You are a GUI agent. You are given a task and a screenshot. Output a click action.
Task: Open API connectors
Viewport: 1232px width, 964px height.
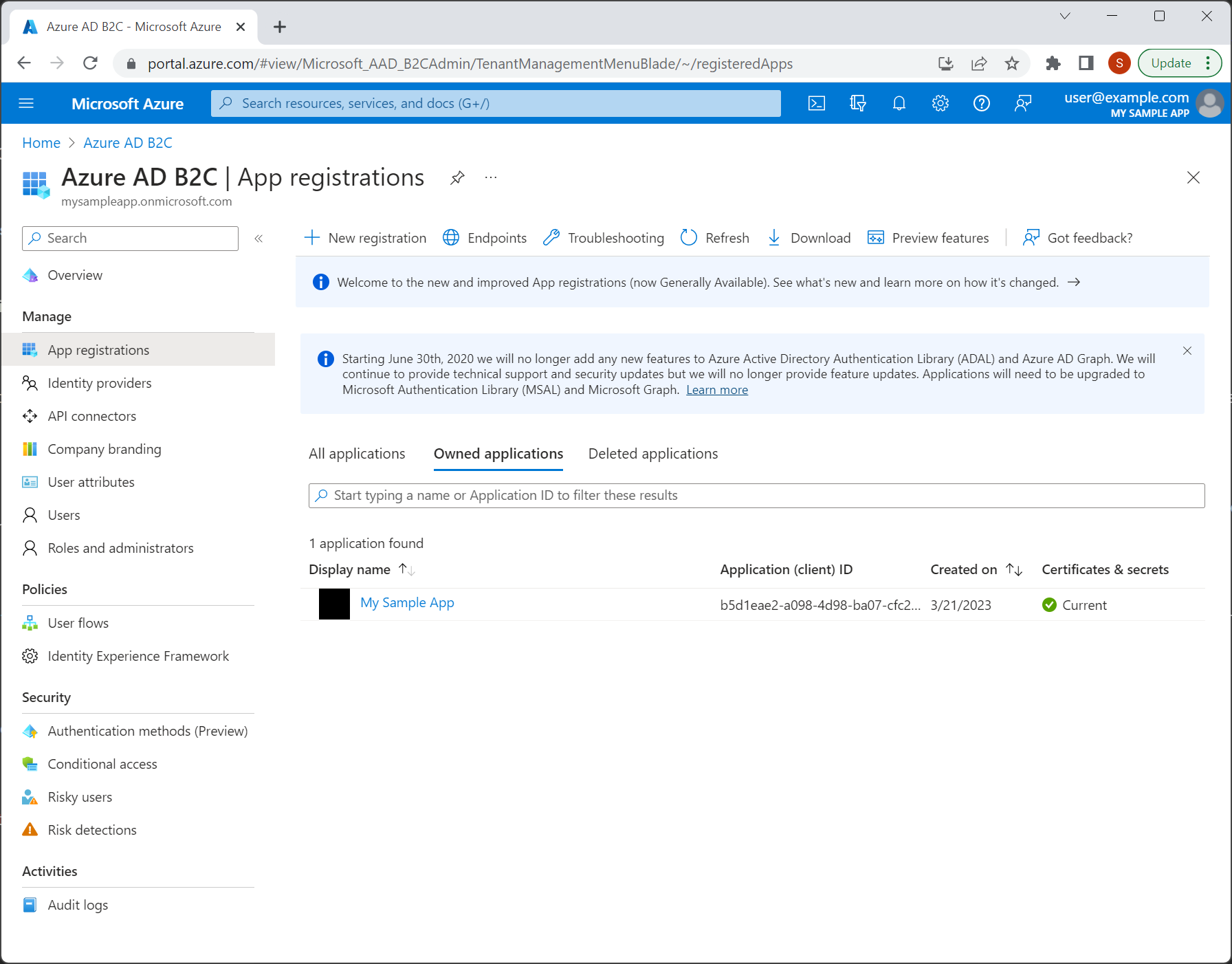pos(91,416)
